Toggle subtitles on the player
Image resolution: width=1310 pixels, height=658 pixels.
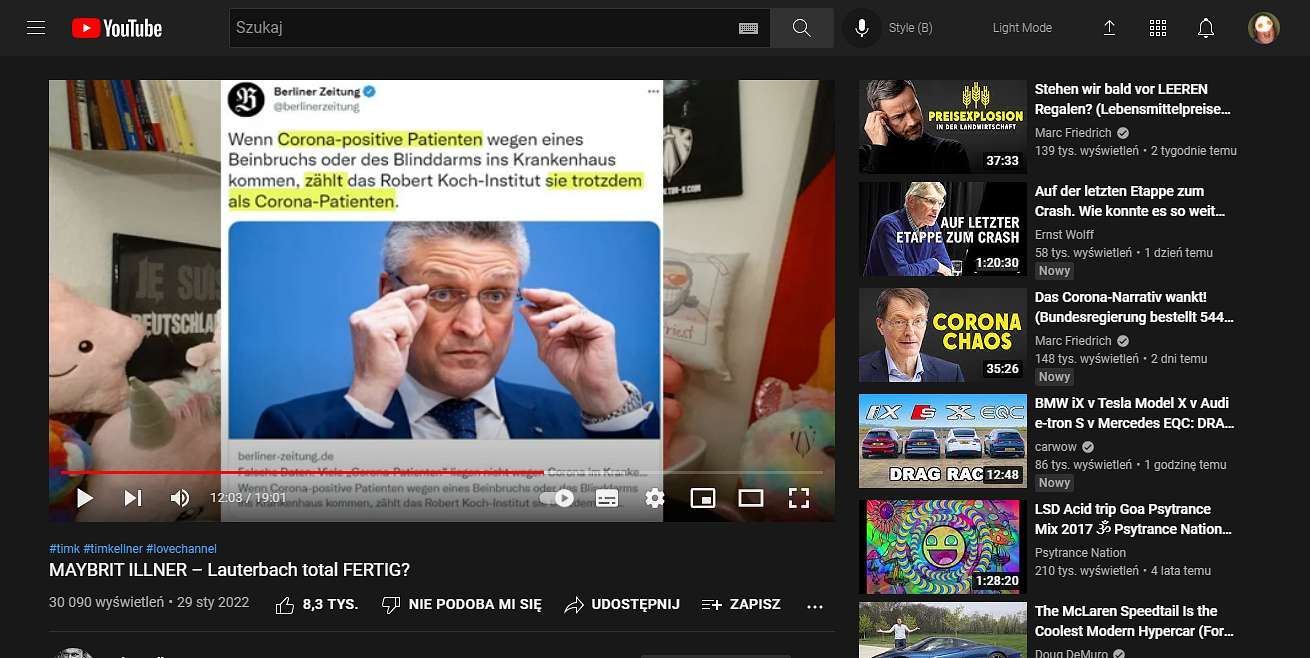[x=607, y=498]
